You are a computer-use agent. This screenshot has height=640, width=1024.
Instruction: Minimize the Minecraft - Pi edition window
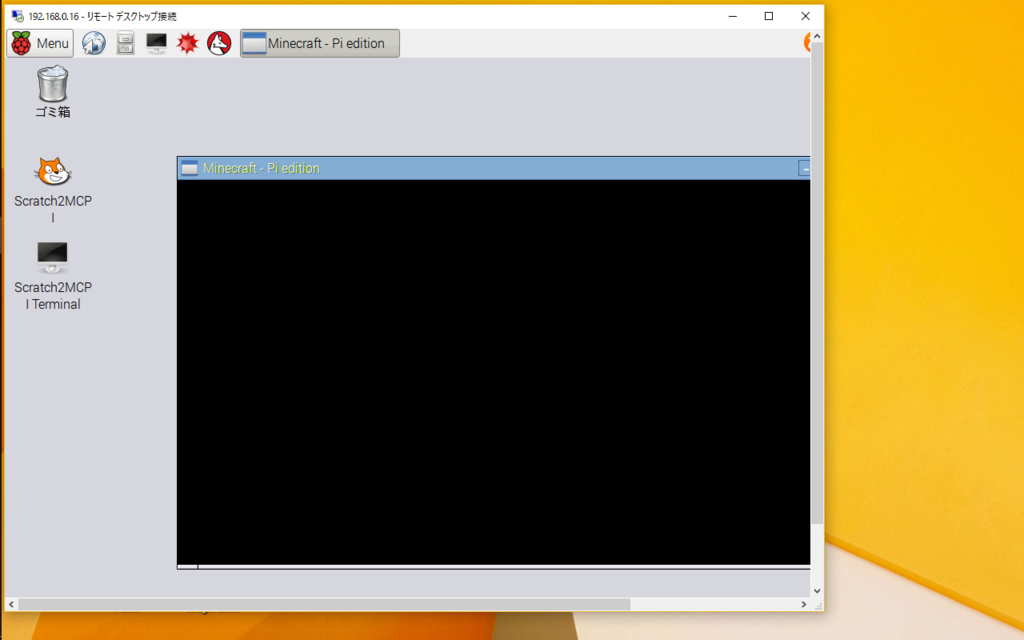click(805, 168)
